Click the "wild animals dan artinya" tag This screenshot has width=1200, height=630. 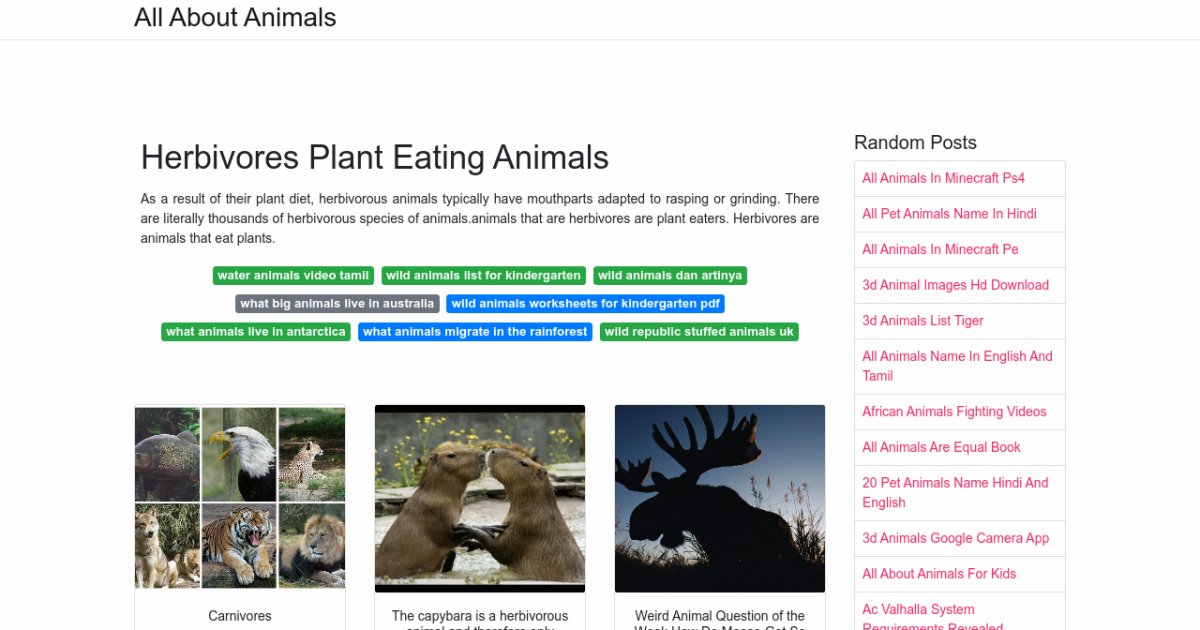click(669, 275)
